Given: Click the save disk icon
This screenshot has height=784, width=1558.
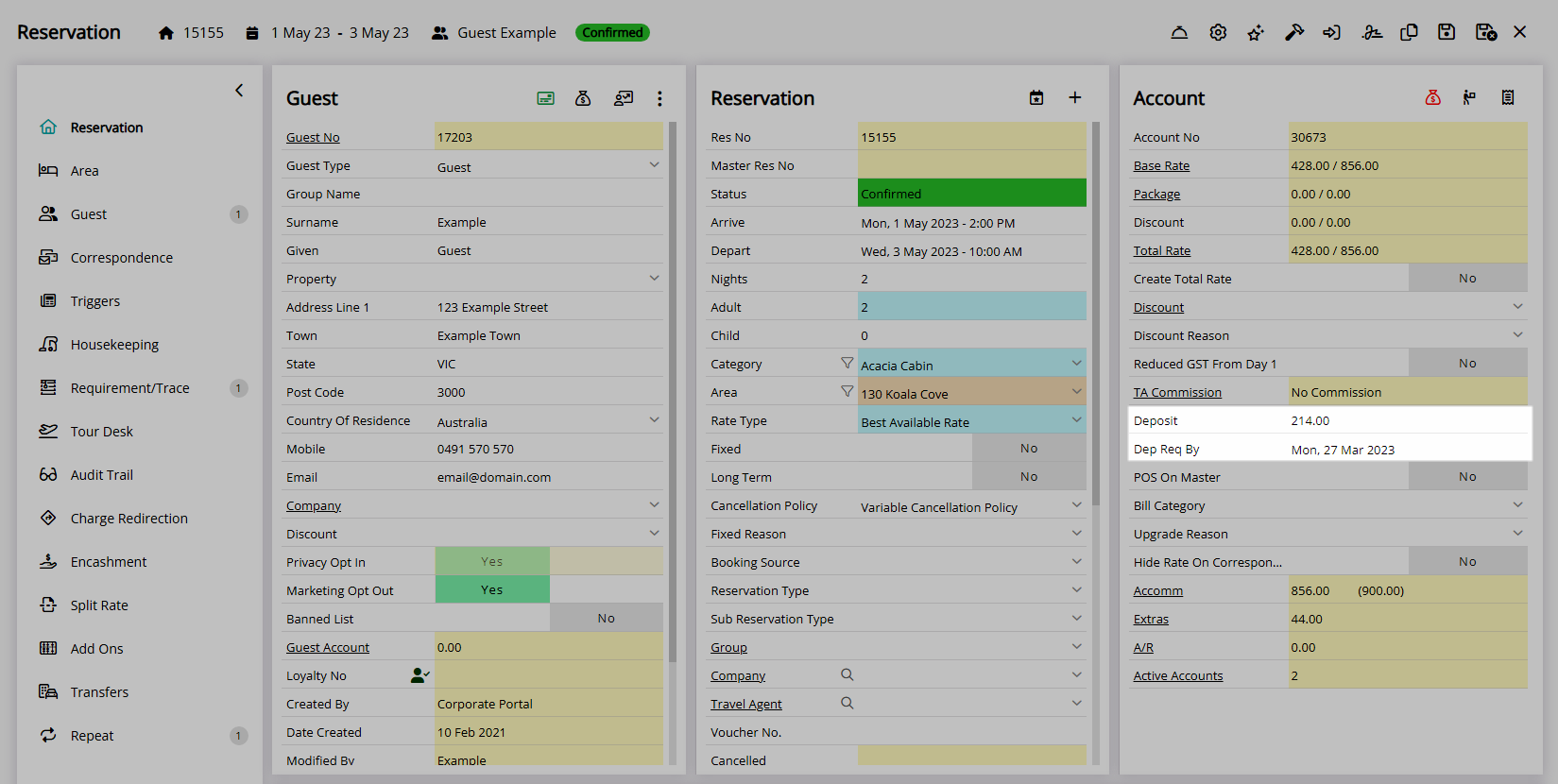Looking at the screenshot, I should pos(1447,32).
